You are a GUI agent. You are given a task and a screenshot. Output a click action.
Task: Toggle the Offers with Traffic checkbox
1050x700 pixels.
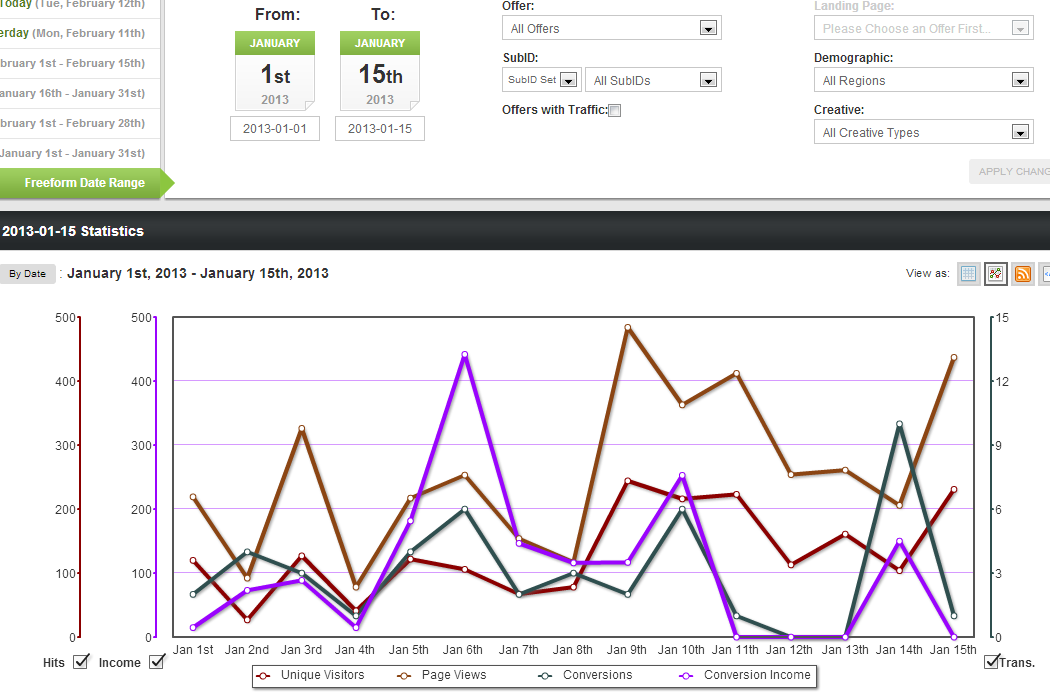point(615,111)
